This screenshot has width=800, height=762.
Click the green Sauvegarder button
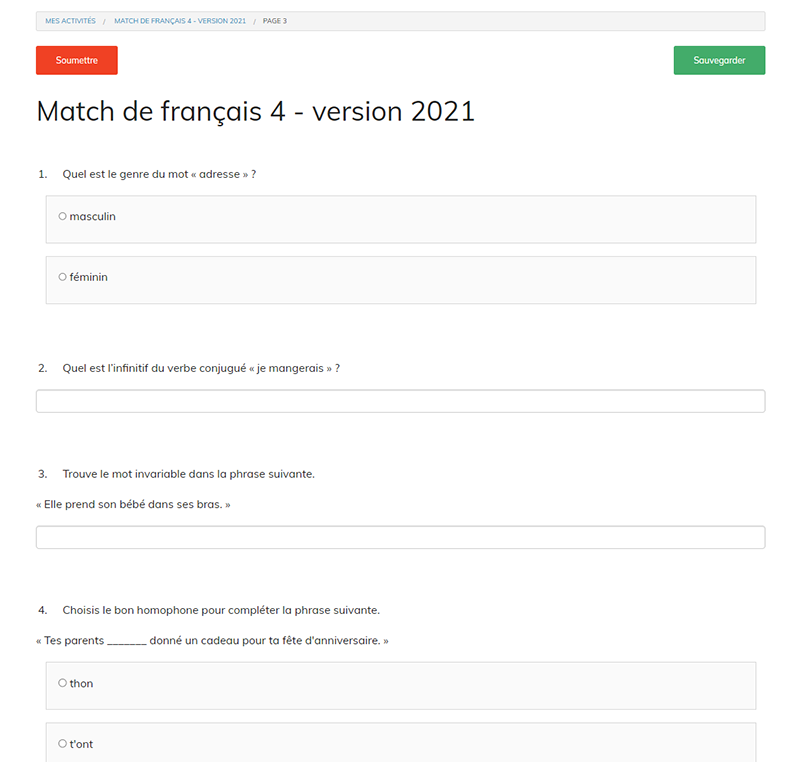[x=719, y=60]
